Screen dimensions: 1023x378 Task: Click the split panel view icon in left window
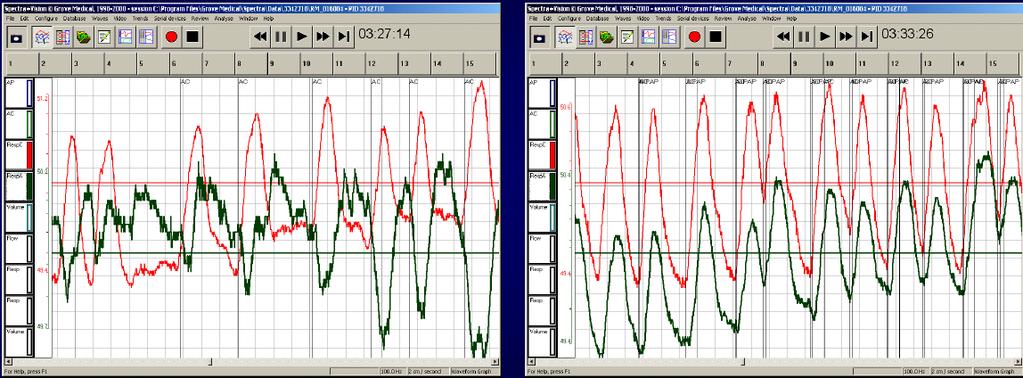pos(146,37)
